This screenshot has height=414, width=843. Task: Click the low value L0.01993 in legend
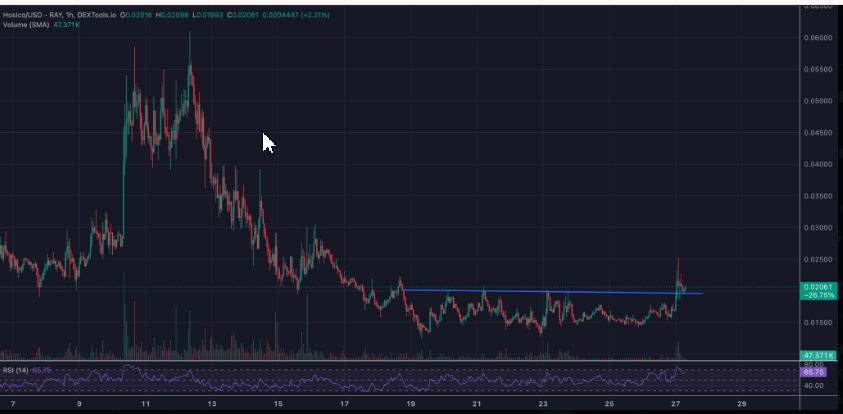click(x=207, y=15)
